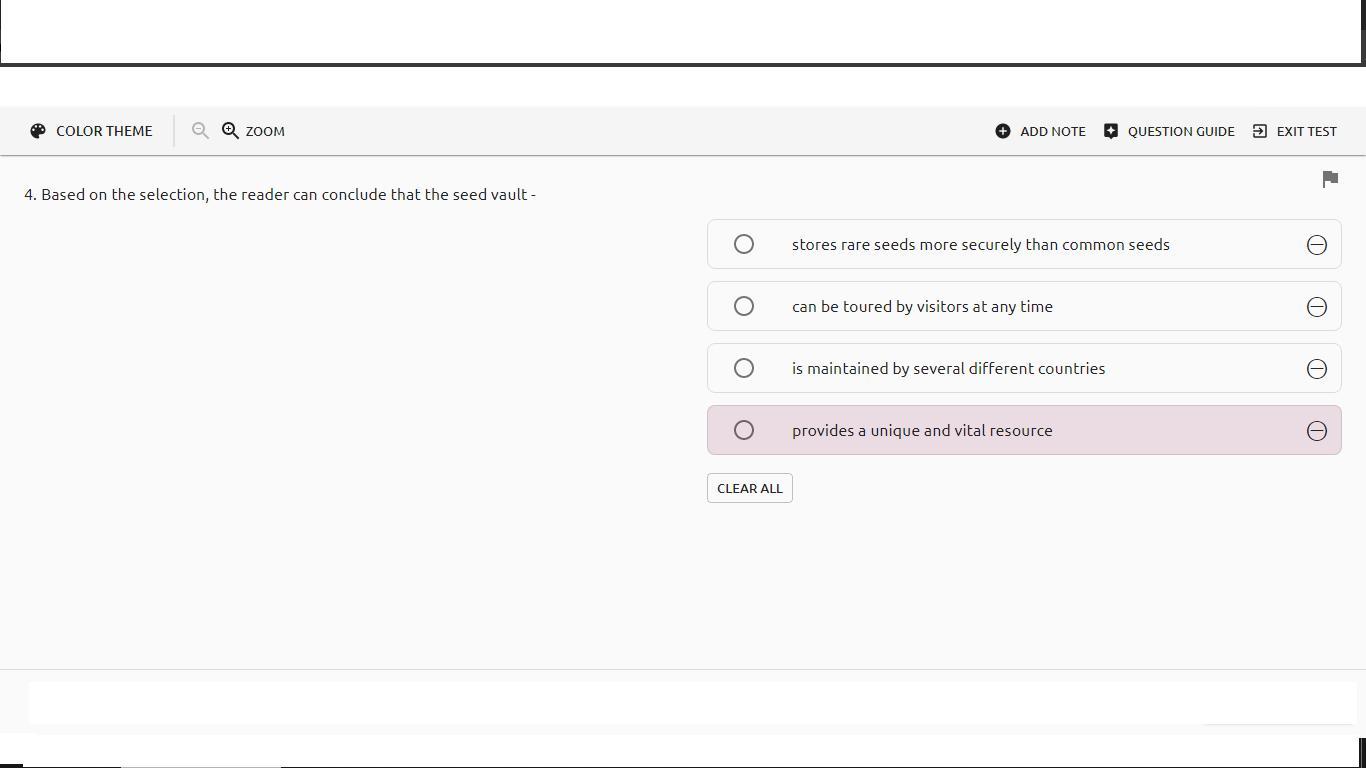Click the zoom out magnifier icon
The image size is (1366, 768).
(200, 131)
